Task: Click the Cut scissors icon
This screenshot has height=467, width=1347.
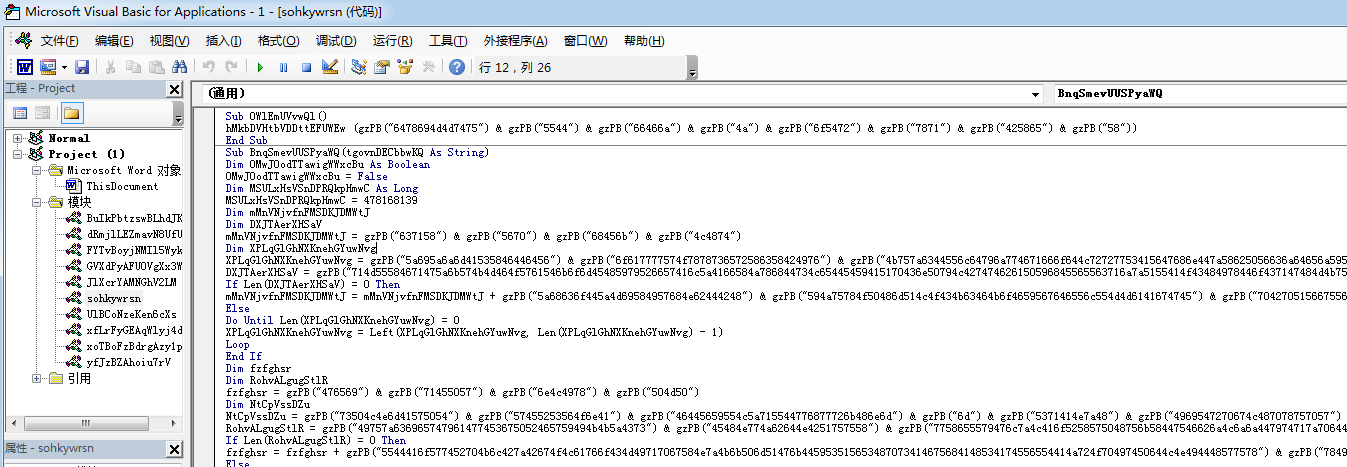Action: tap(111, 67)
